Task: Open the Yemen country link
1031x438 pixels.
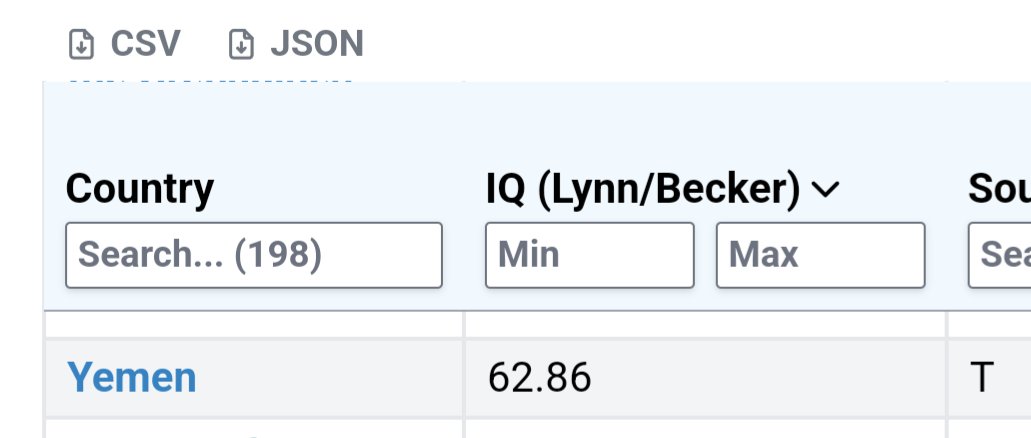Action: coord(132,377)
